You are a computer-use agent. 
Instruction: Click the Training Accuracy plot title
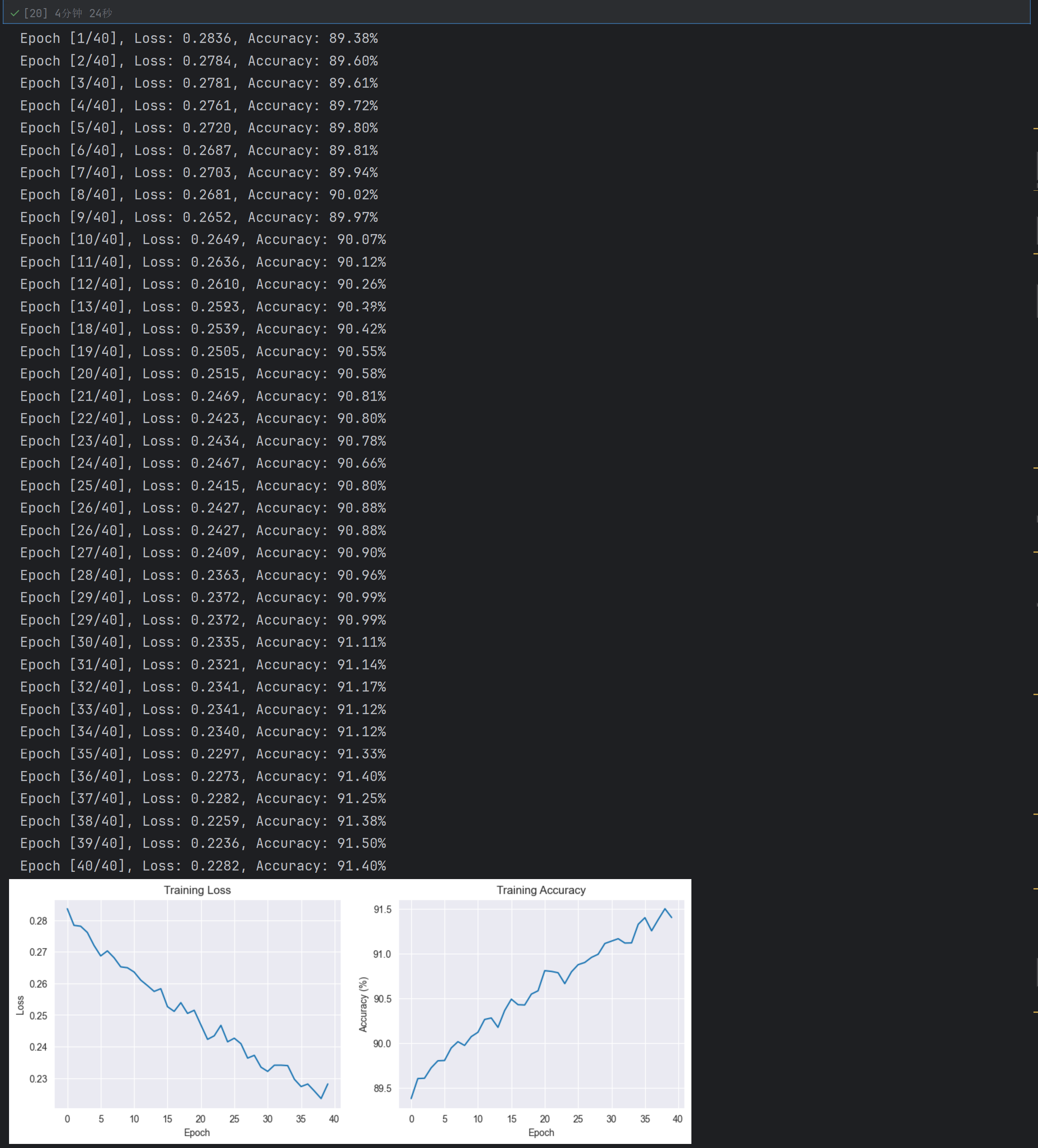coord(541,890)
